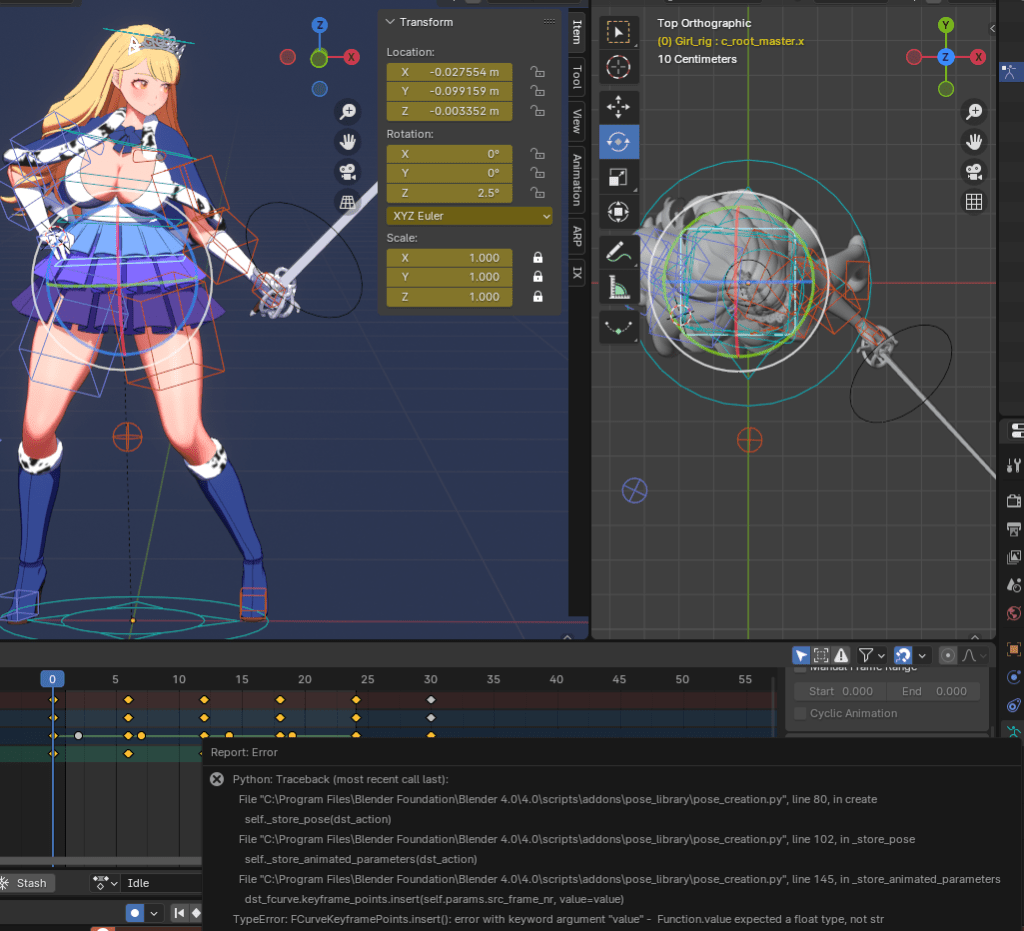Collapse the Transform panel
Image resolution: width=1024 pixels, height=931 pixels.
tap(390, 22)
